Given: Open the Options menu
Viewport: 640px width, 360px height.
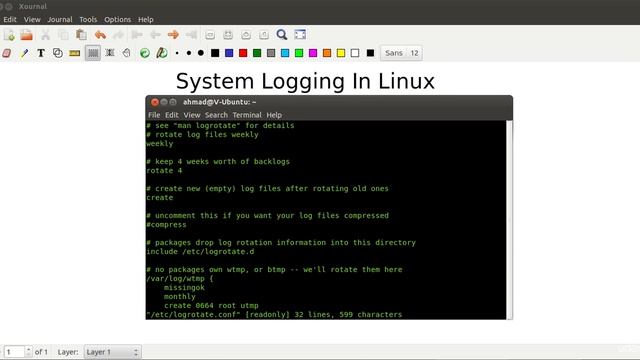Looking at the screenshot, I should [x=118, y=20].
